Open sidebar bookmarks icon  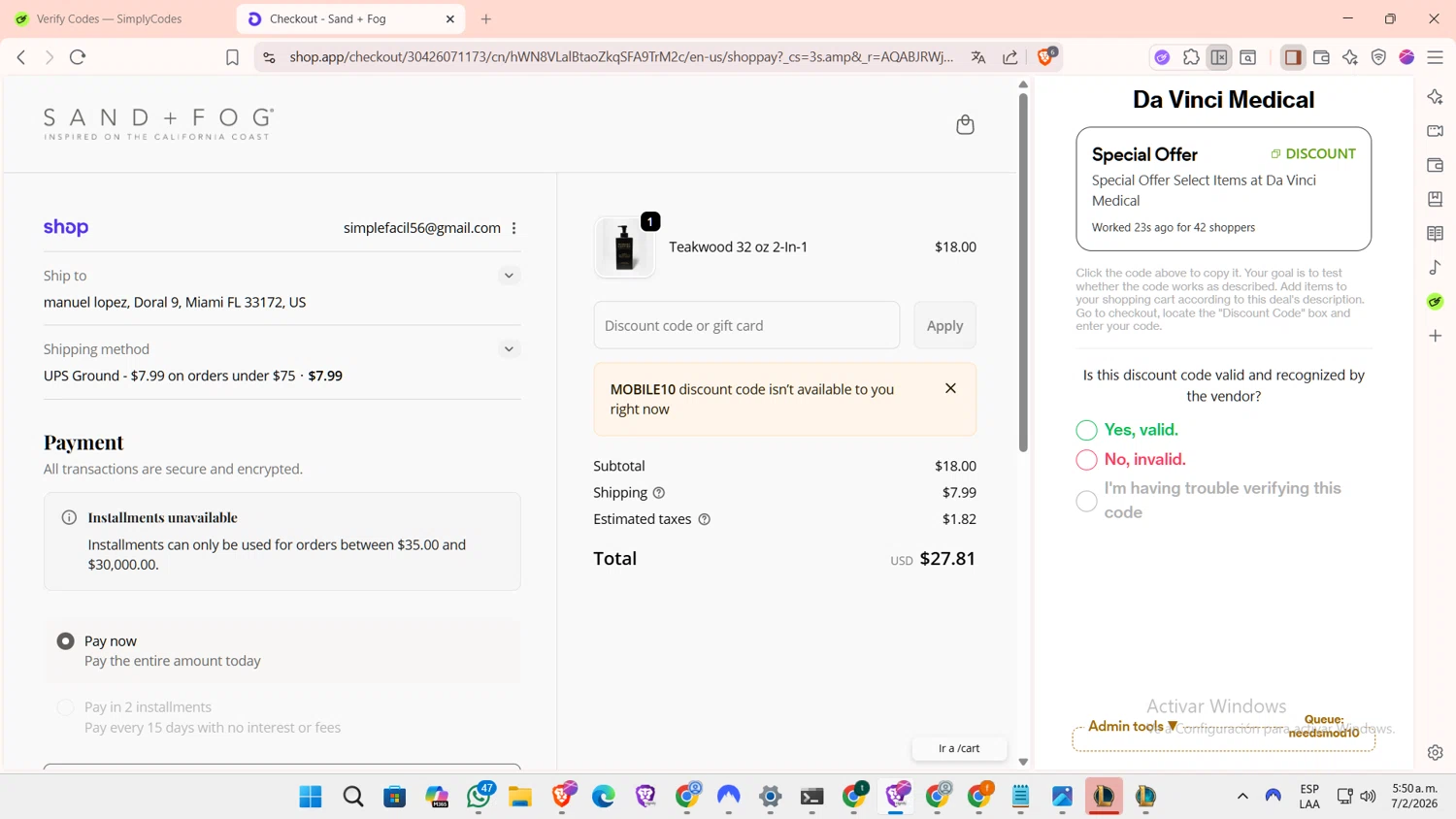[x=1435, y=199]
